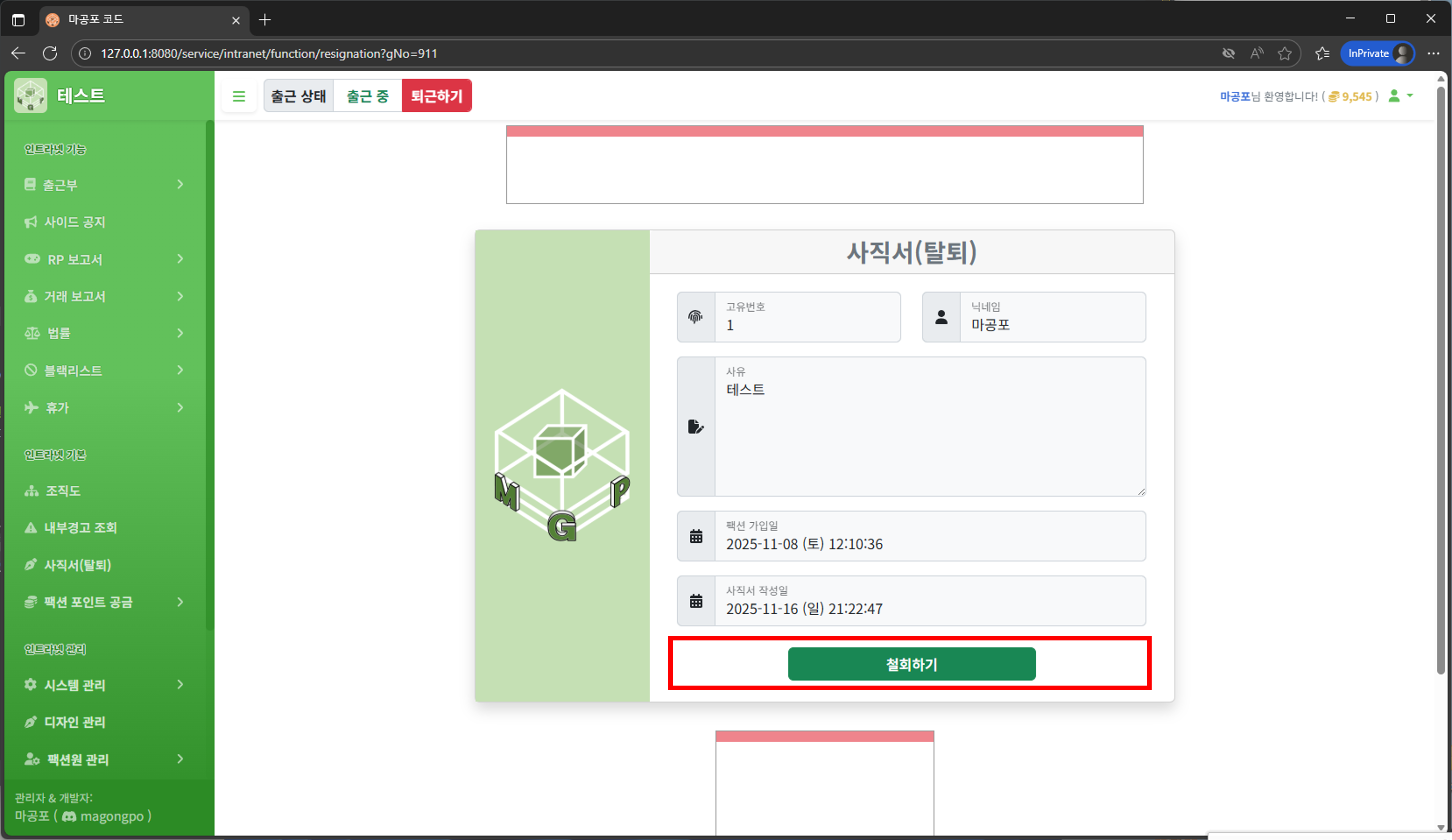Select the 사직서(탈퇴) menu item
Image resolution: width=1452 pixels, height=840 pixels.
78,565
